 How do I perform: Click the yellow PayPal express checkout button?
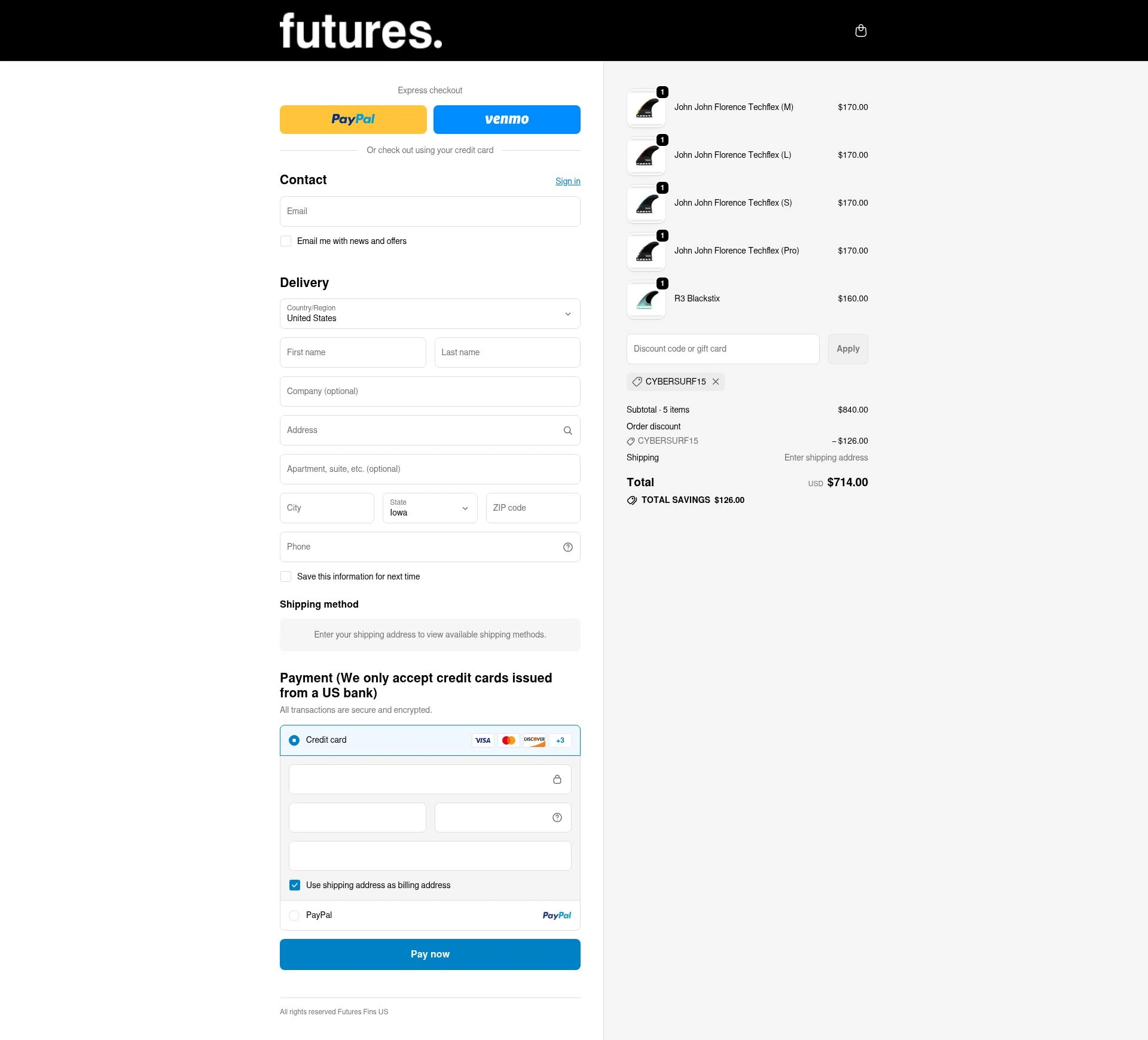tap(353, 120)
